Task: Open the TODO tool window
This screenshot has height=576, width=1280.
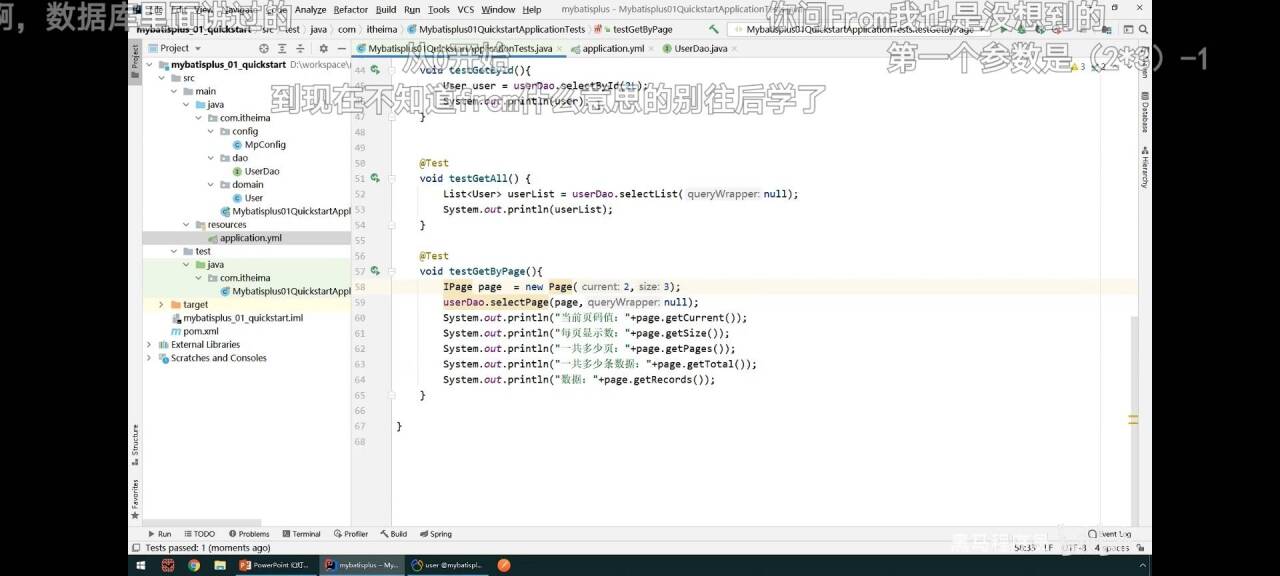Action: [199, 534]
